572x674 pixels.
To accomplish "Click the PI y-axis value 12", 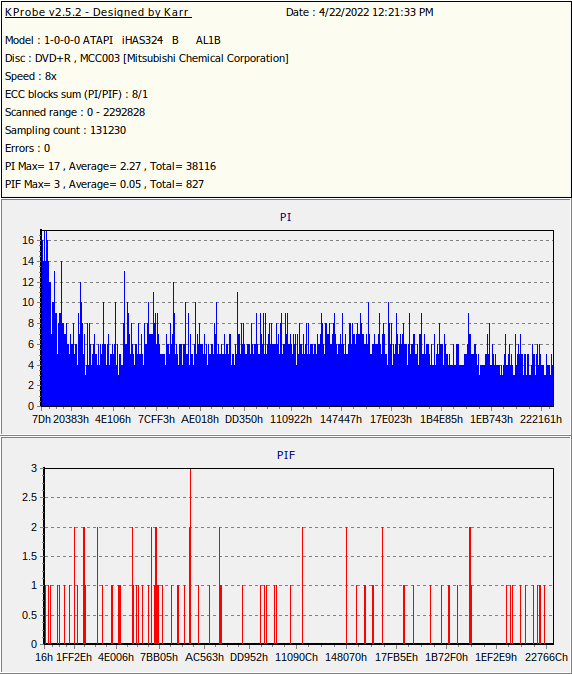I will [28, 282].
